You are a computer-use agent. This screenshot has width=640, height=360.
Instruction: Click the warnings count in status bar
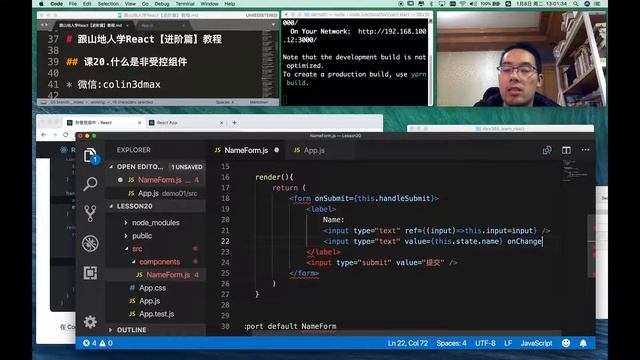[106, 343]
